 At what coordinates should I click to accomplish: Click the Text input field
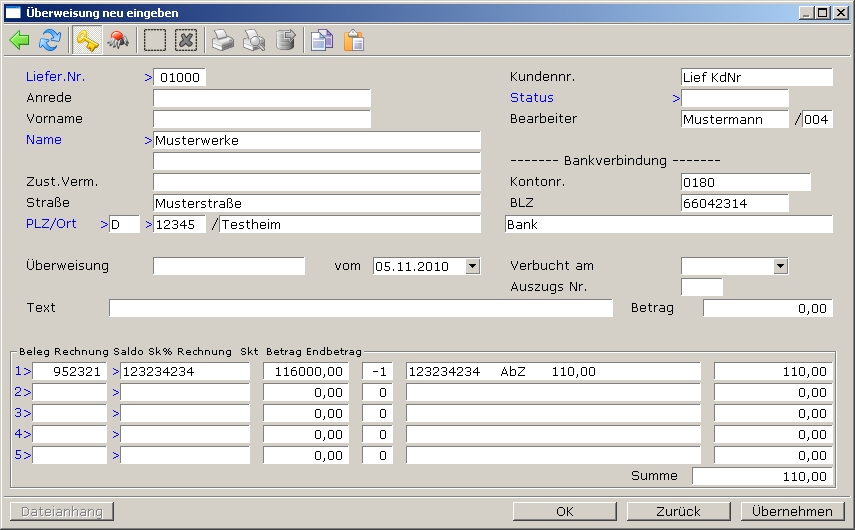pyautogui.click(x=360, y=308)
